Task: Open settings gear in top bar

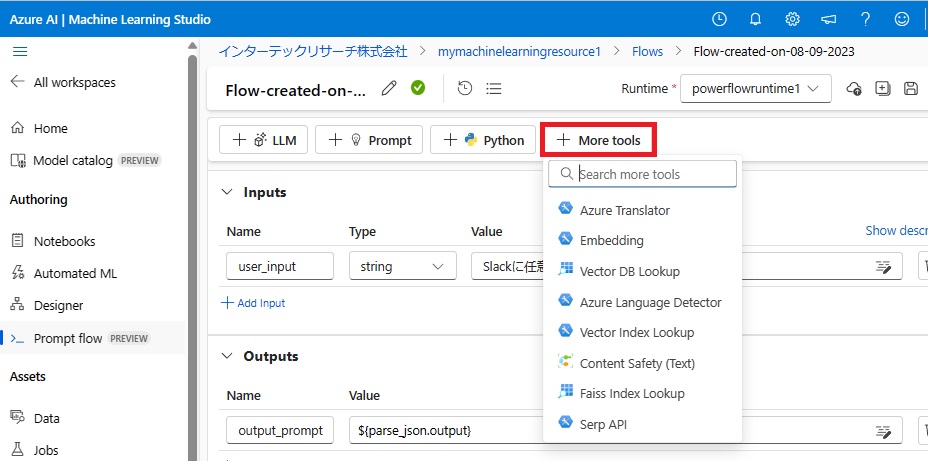Action: coord(792,20)
